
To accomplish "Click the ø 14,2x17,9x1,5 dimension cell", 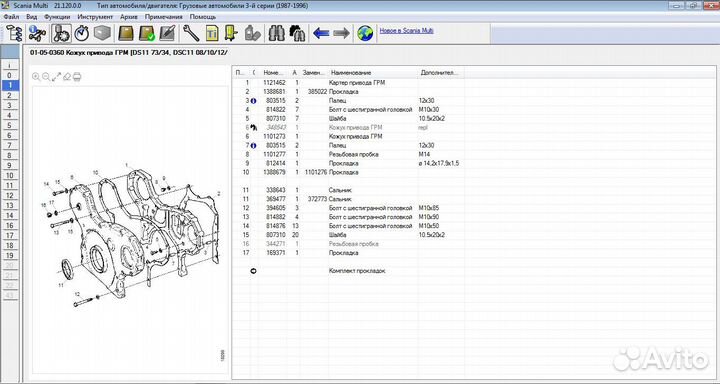I will pyautogui.click(x=439, y=164).
